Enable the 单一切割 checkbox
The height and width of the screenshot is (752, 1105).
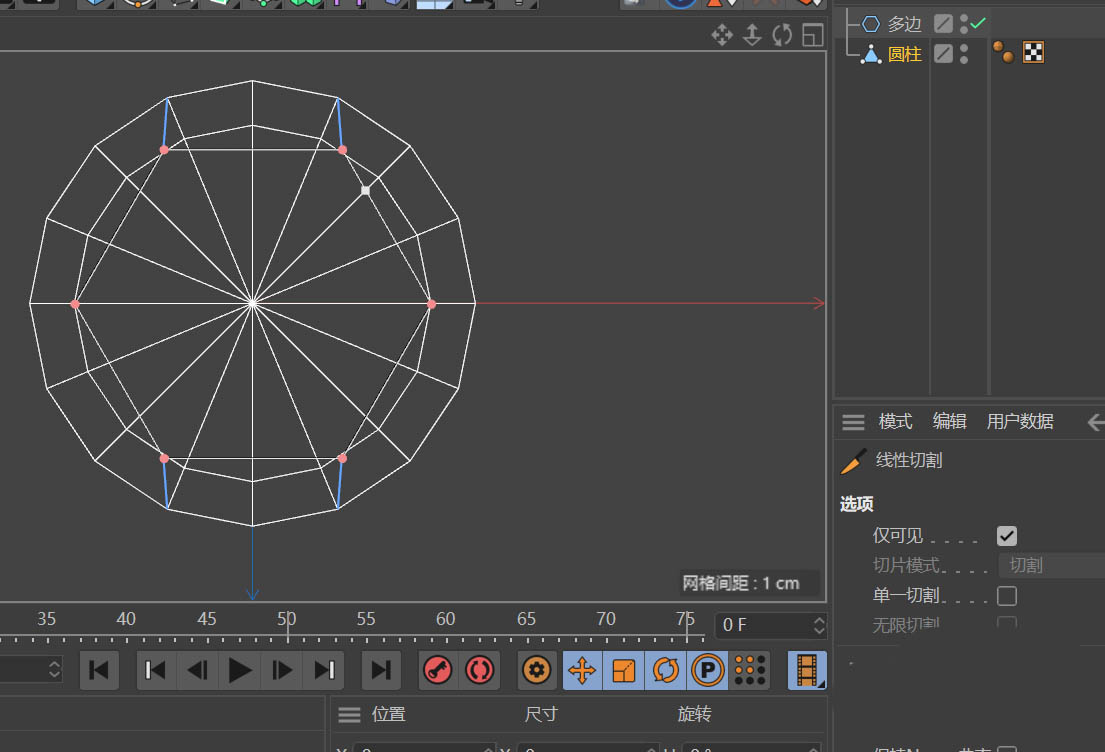(1007, 596)
